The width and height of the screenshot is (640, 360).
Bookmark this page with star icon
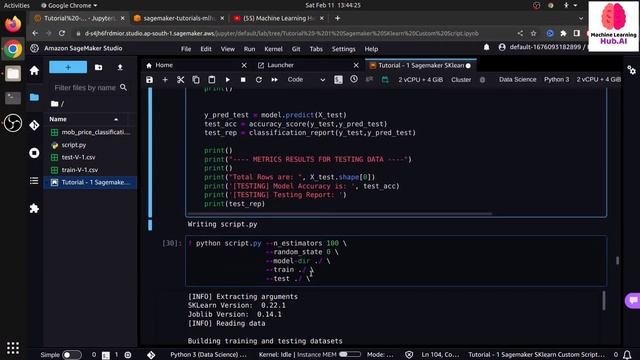coord(533,33)
